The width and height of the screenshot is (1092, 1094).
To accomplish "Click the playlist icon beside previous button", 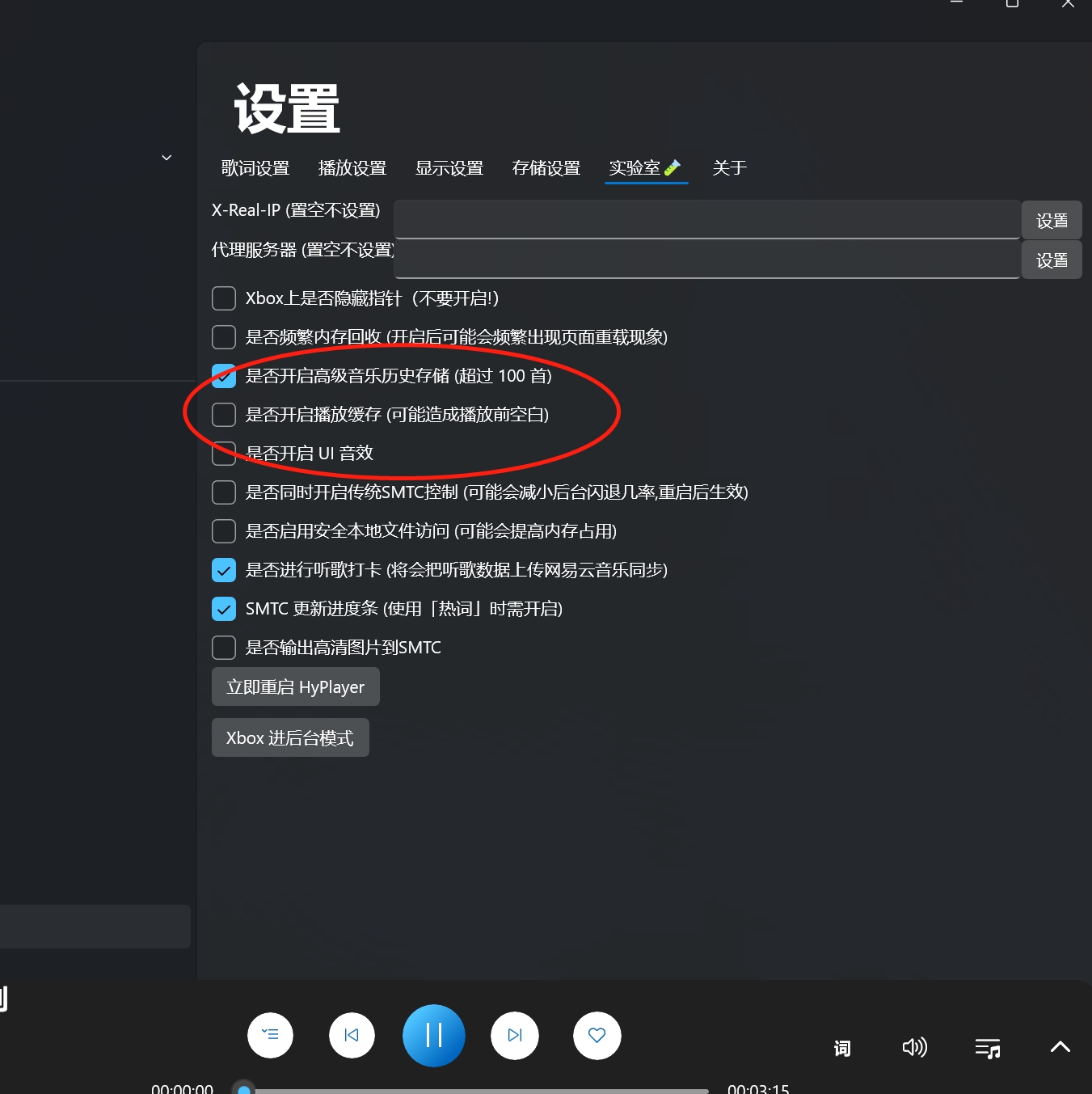I will point(270,1036).
